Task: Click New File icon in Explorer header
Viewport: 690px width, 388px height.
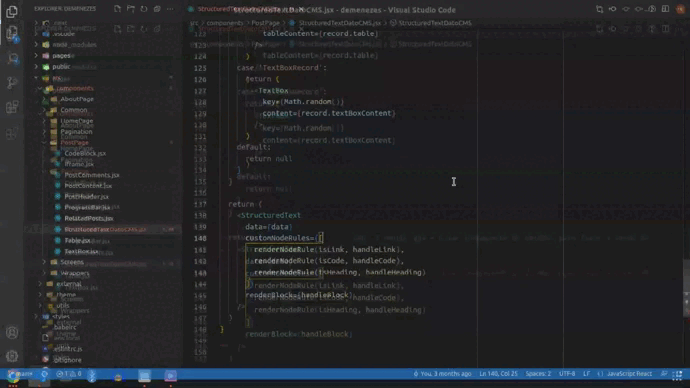Action: click(117, 9)
